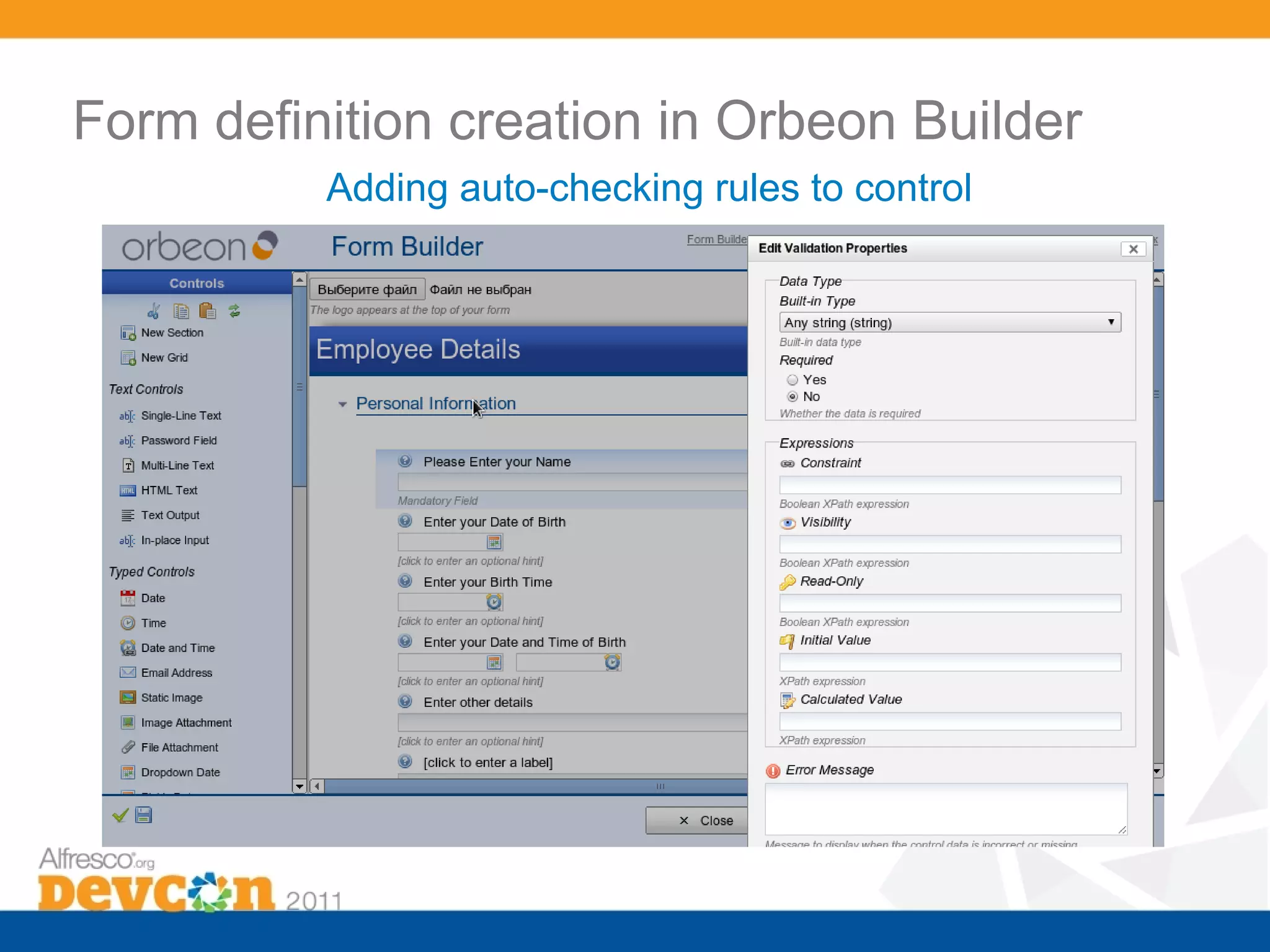Click the Please Enter your Name label

click(x=497, y=462)
